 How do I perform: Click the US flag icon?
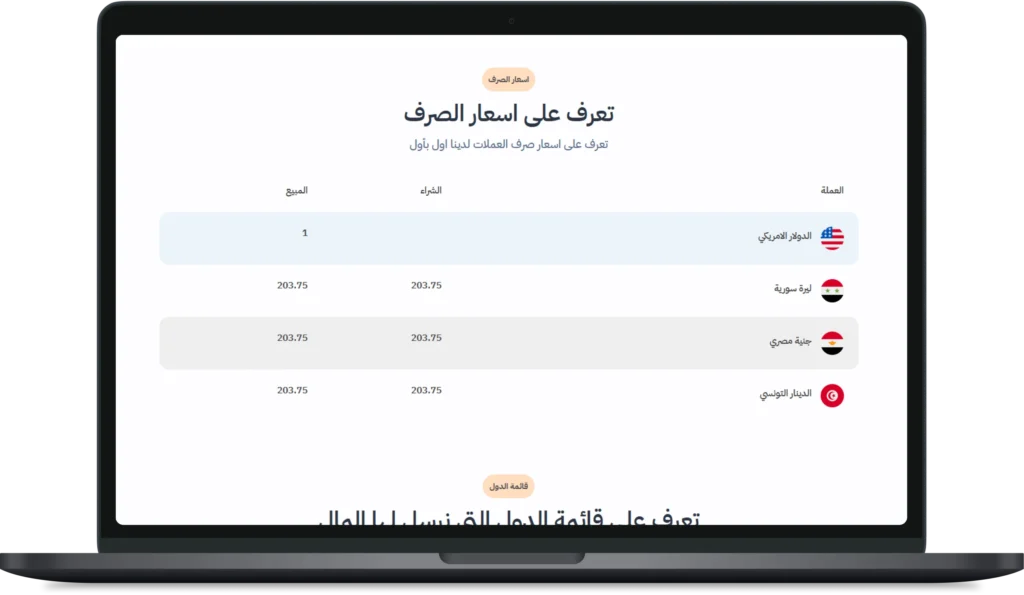(832, 238)
